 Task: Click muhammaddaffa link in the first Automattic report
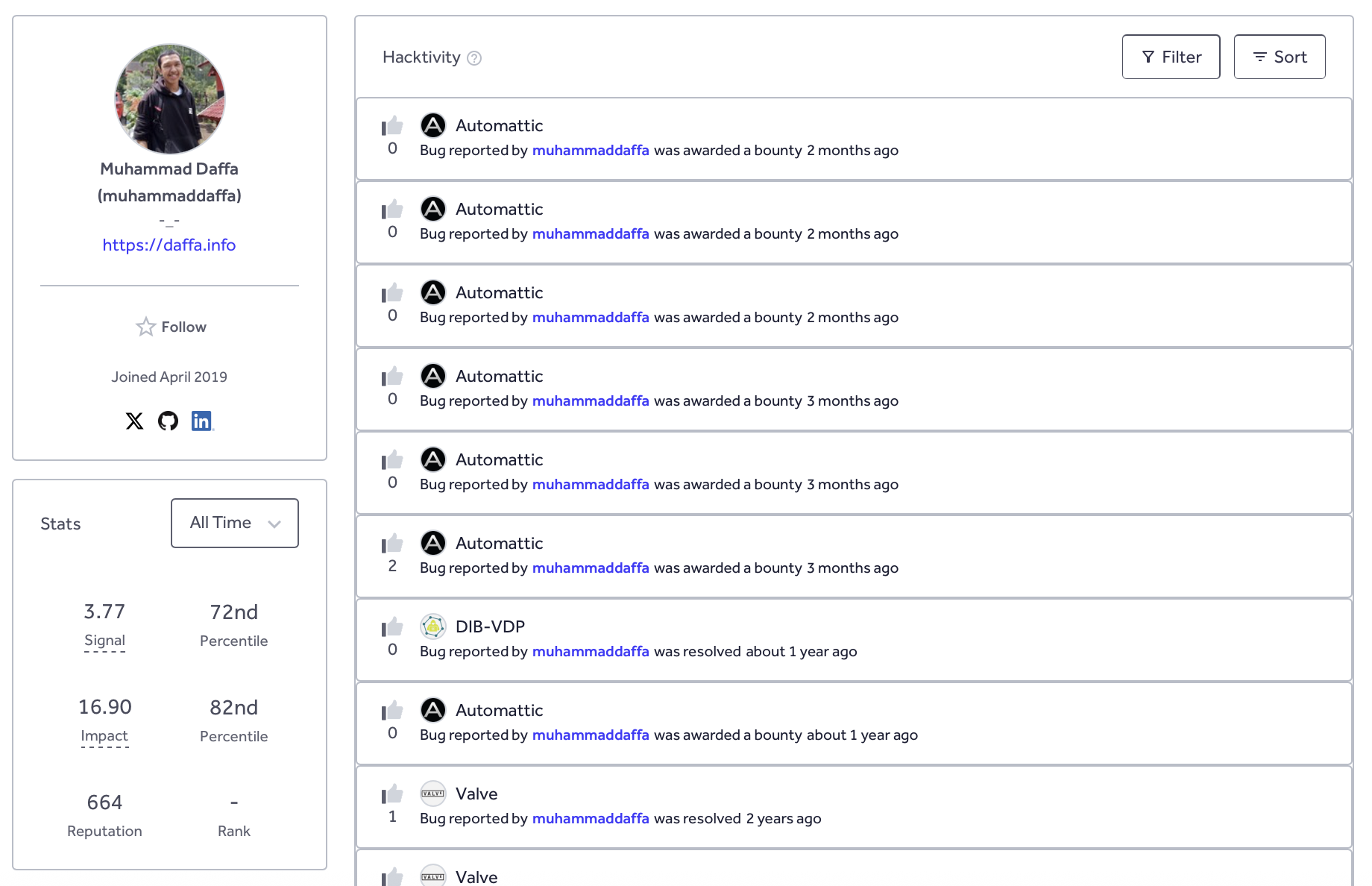click(591, 150)
